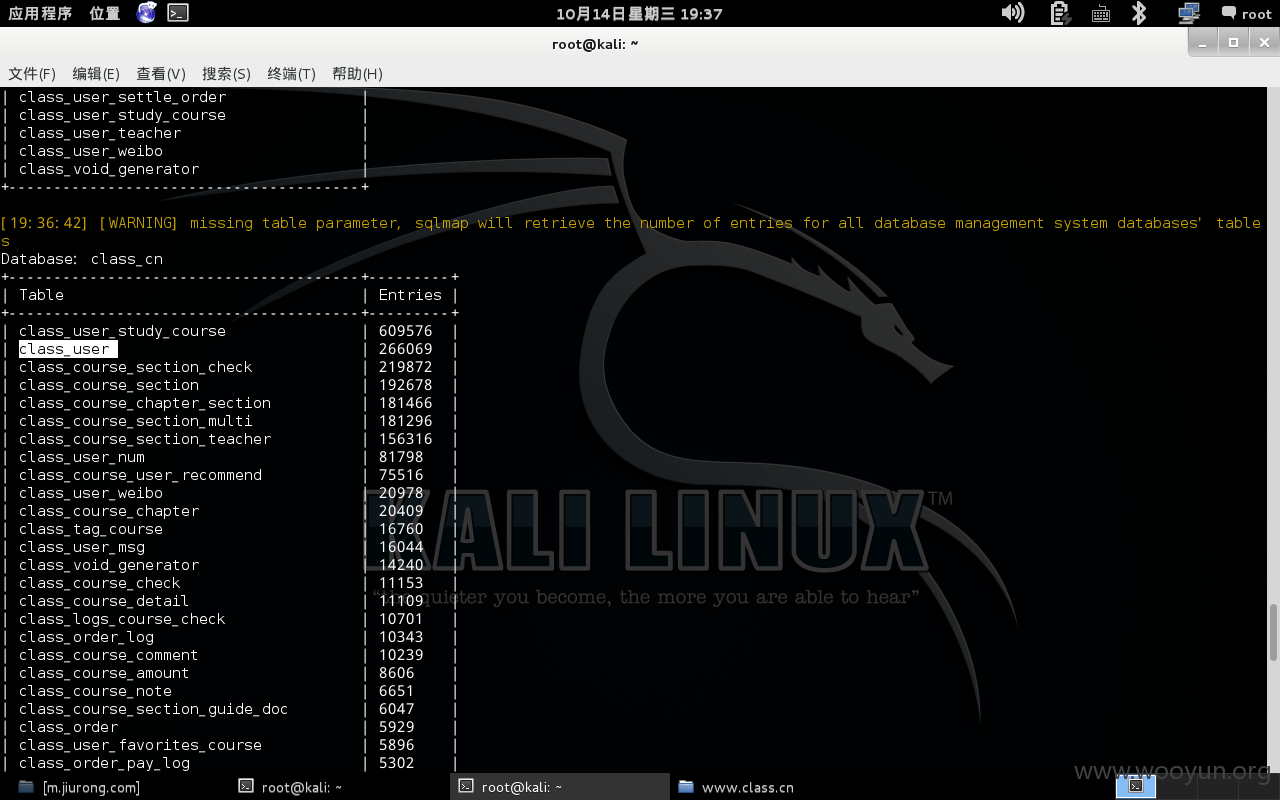The image size is (1280, 800).
Task: Click the Database: class_cn line
Action: click(x=82, y=259)
